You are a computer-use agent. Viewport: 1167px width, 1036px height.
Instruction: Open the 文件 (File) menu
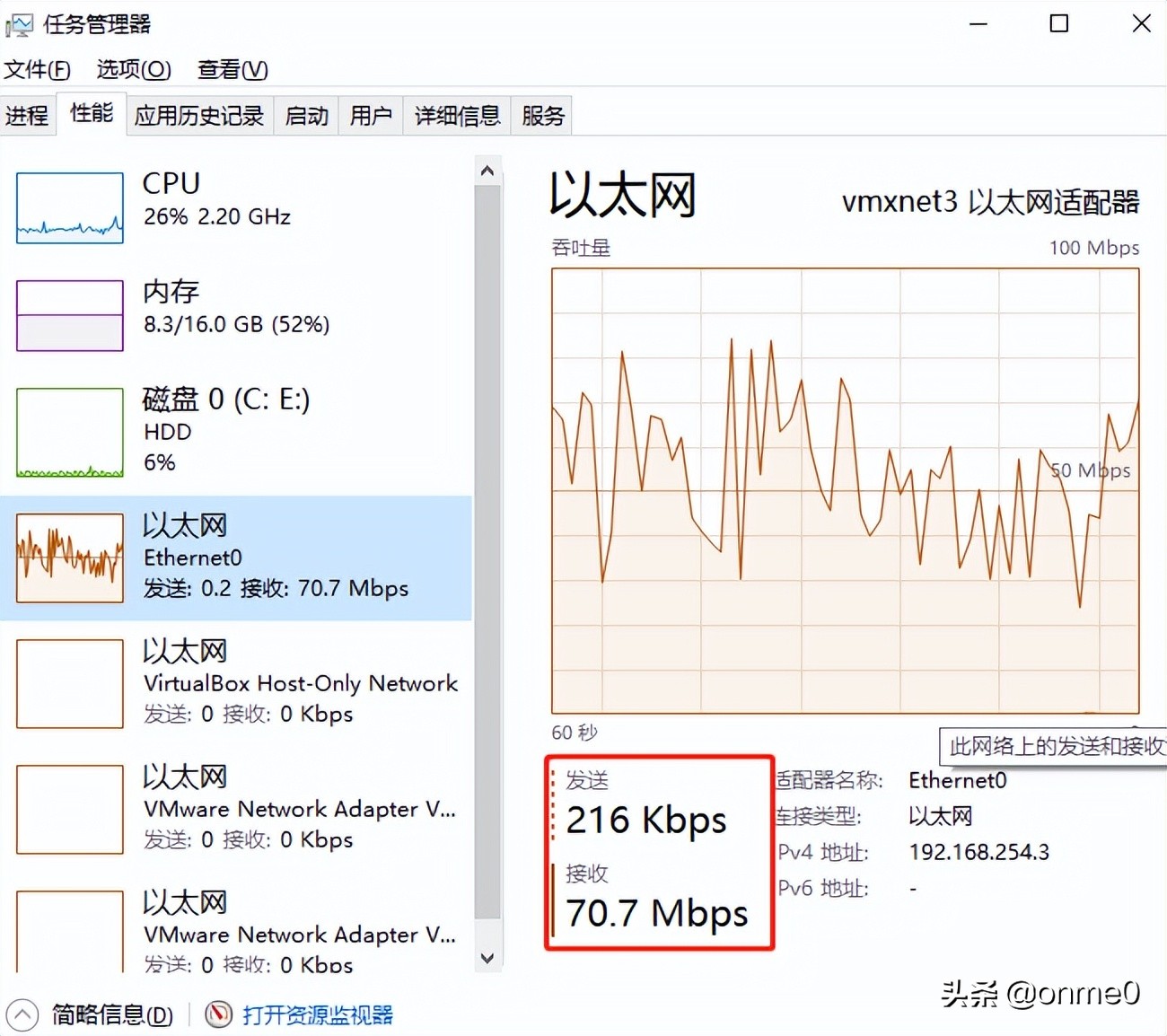coord(37,69)
